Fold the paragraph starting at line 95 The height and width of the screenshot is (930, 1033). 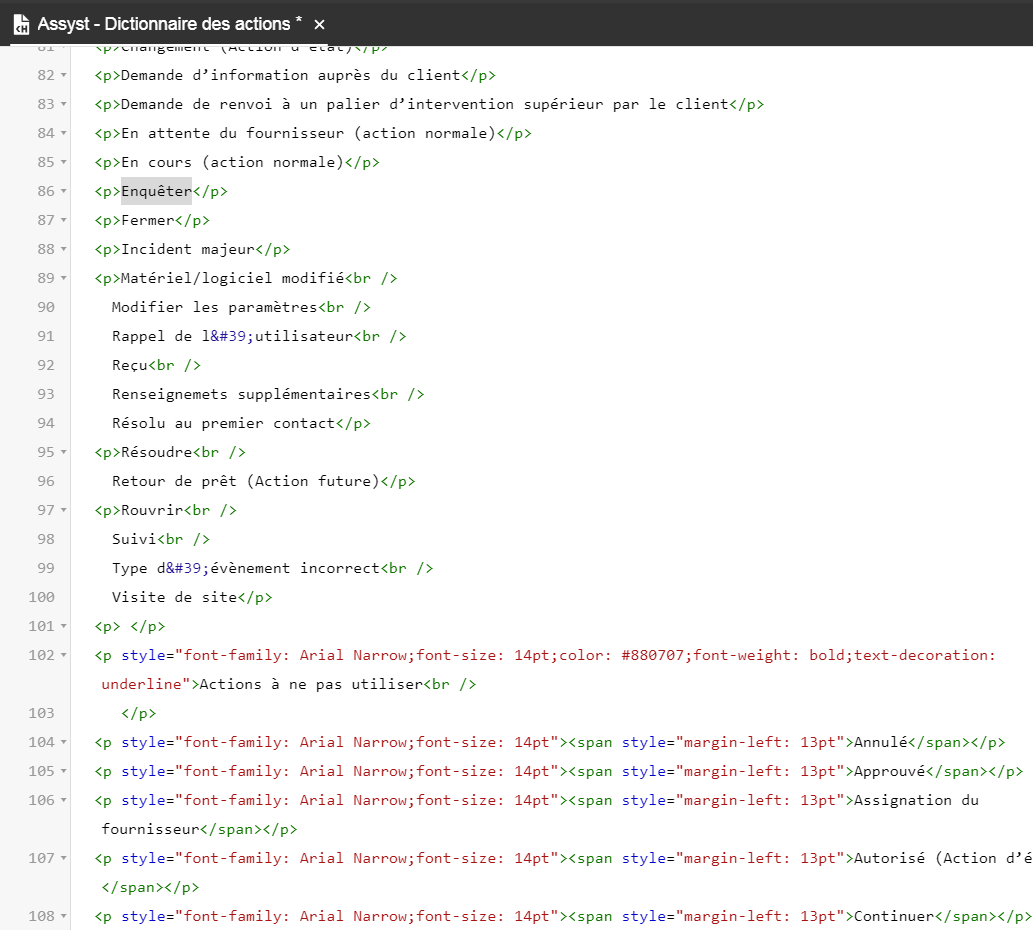[64, 452]
